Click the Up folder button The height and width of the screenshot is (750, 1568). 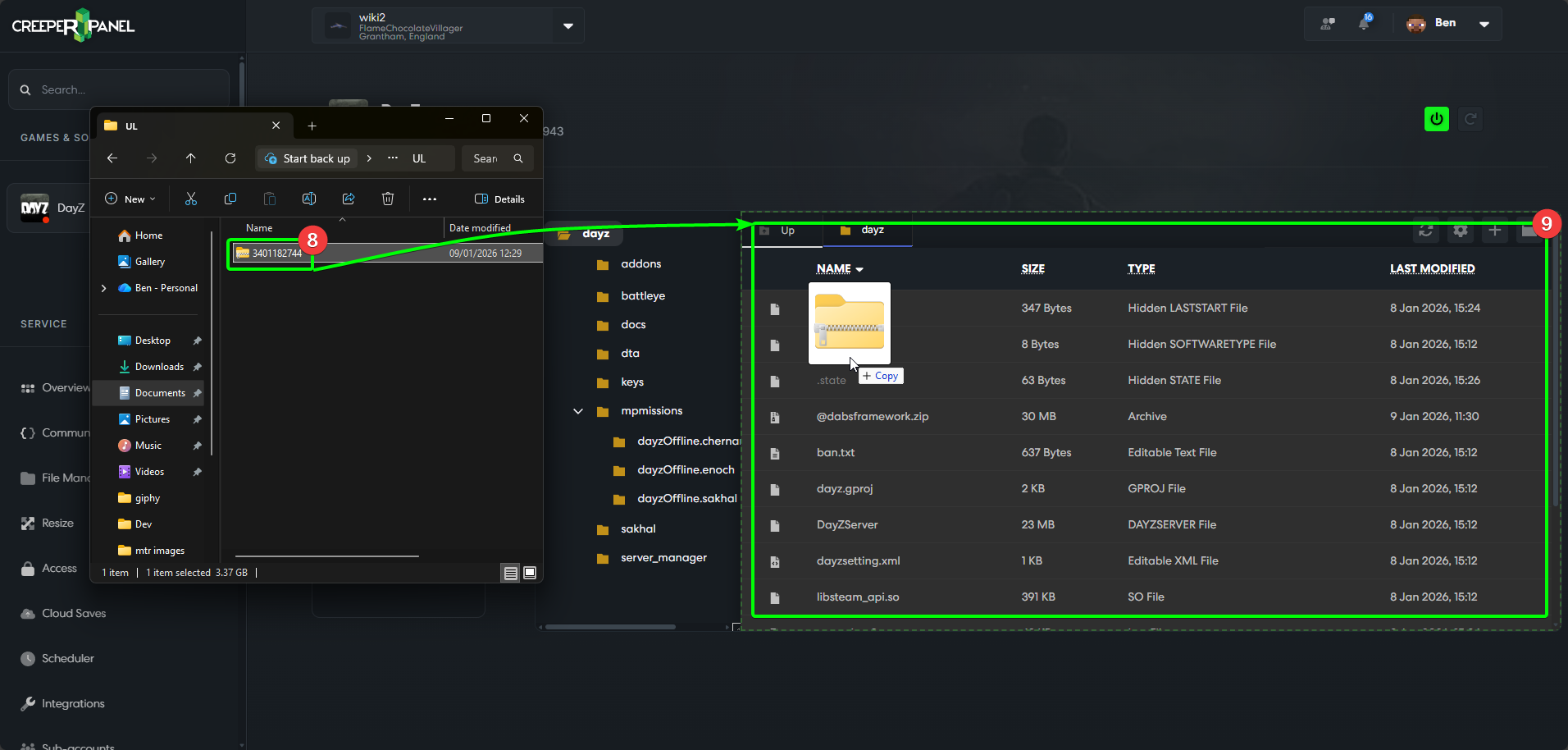786,231
